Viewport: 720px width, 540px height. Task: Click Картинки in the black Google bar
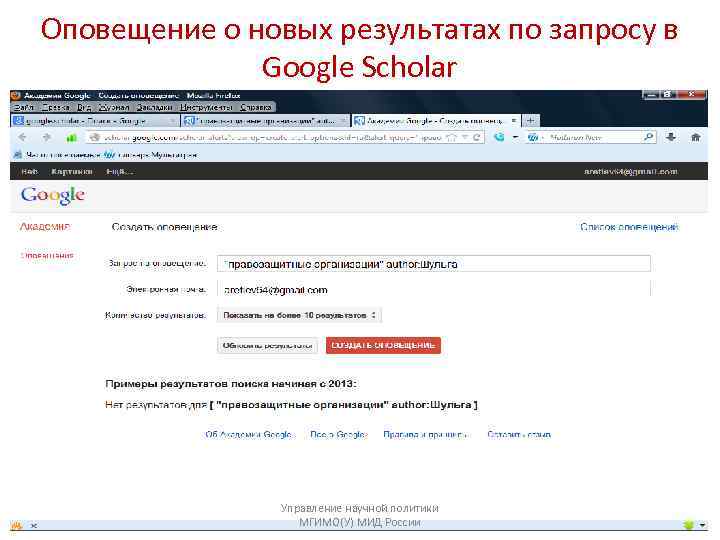pyautogui.click(x=72, y=171)
